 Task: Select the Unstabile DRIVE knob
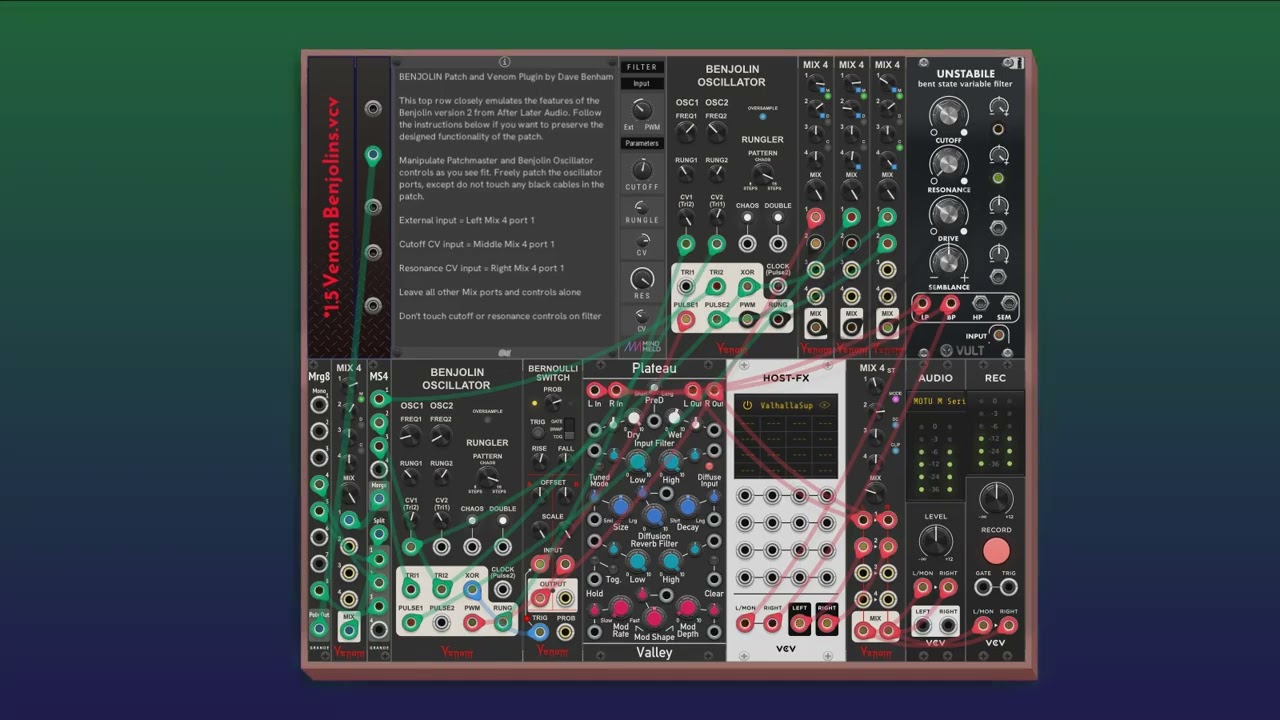[948, 214]
